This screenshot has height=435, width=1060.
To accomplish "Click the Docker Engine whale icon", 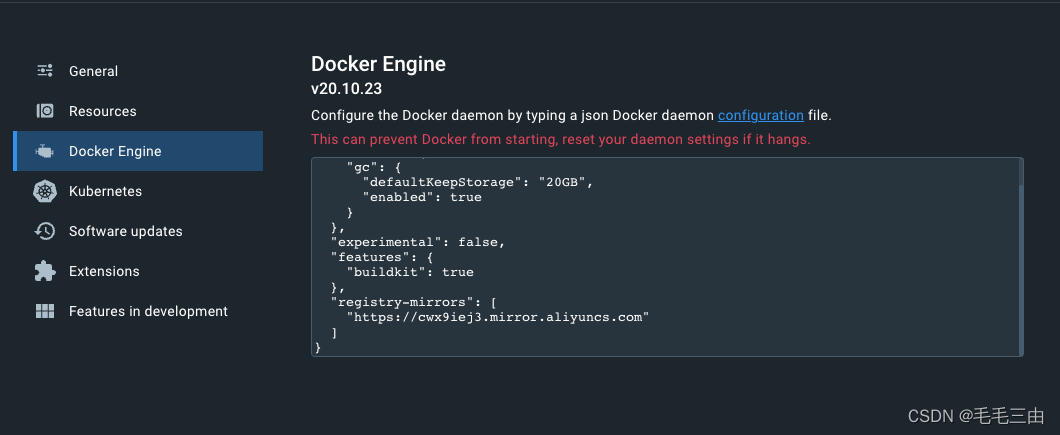I will [x=45, y=151].
